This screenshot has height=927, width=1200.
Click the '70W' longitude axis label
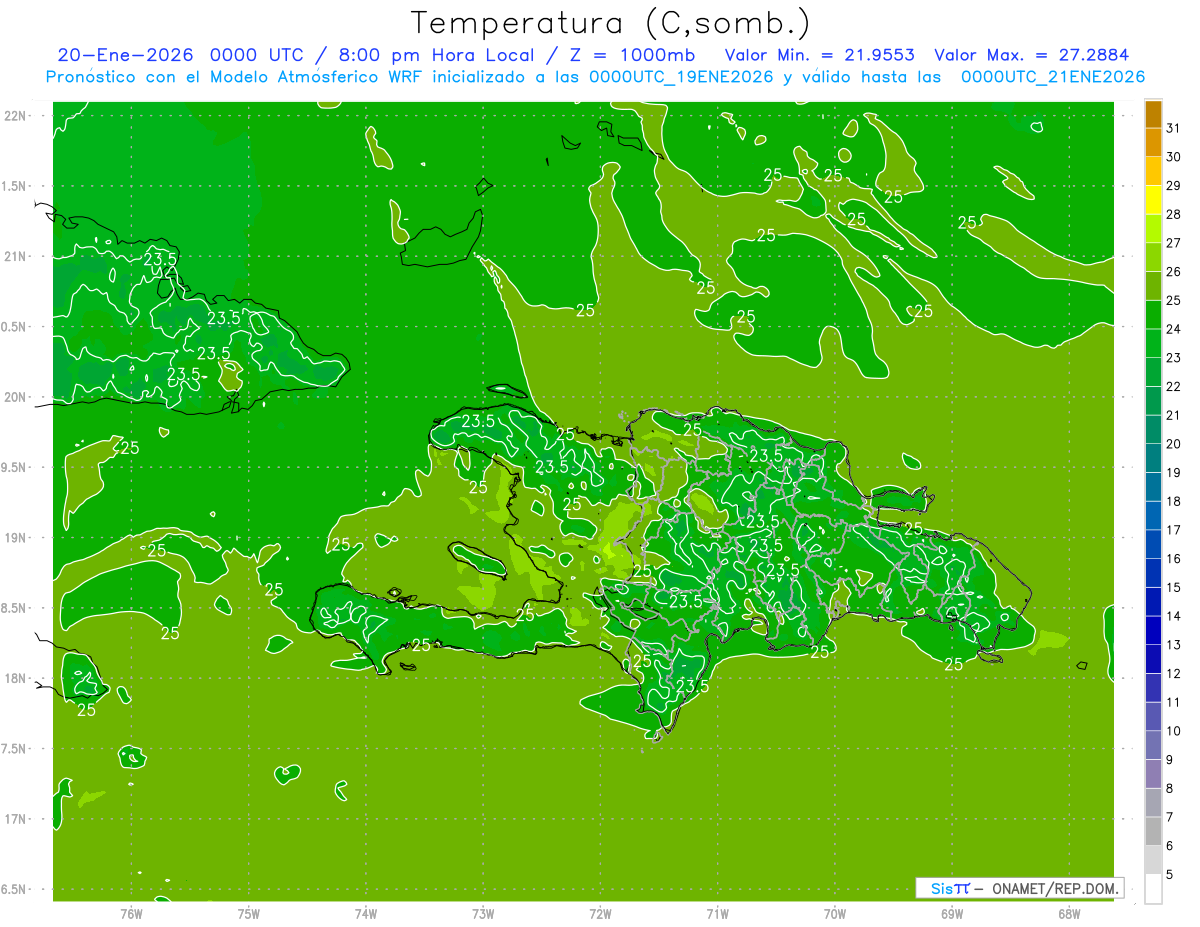point(834,914)
